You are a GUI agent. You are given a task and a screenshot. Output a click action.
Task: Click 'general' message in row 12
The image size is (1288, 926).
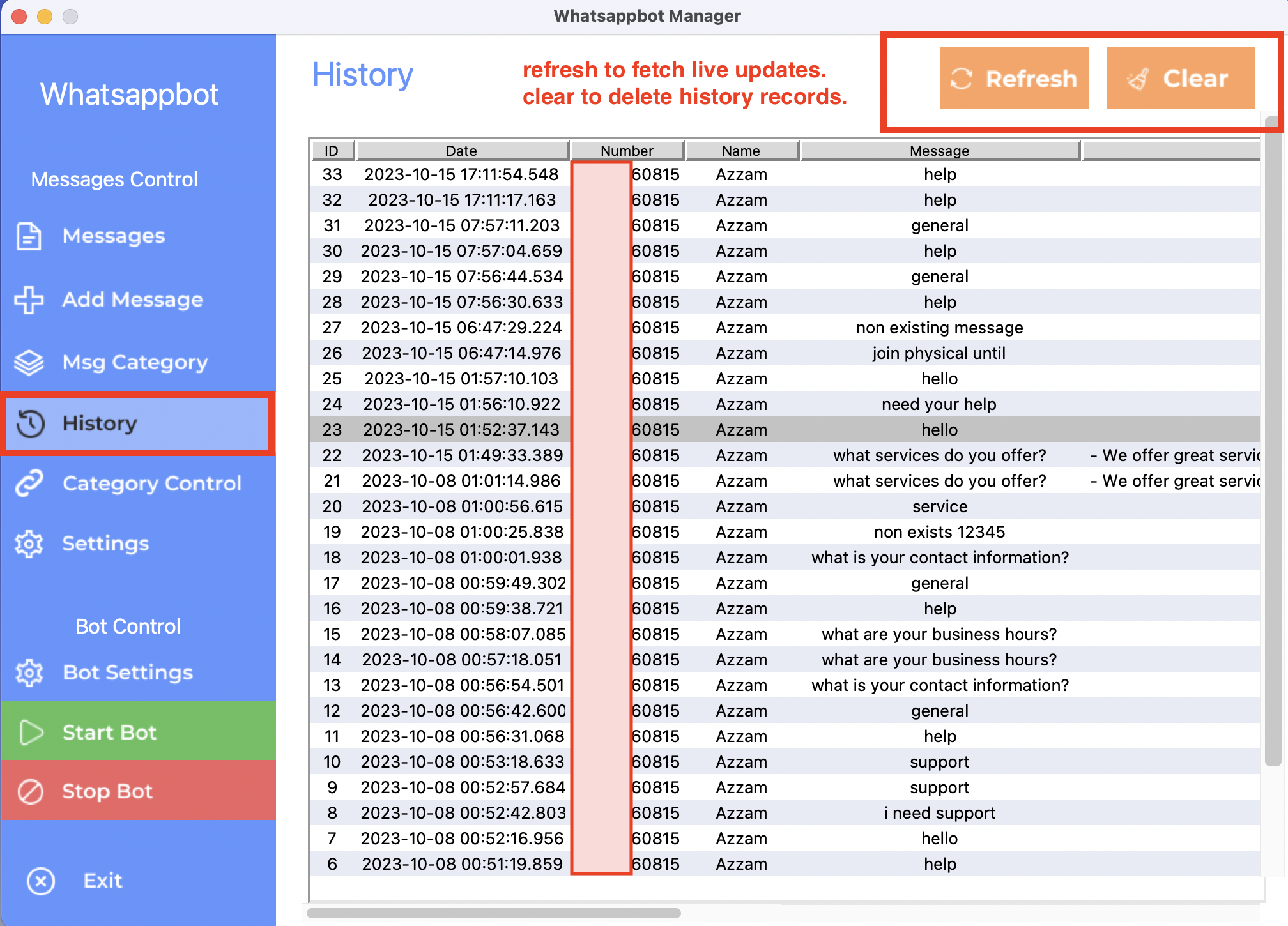click(x=940, y=711)
